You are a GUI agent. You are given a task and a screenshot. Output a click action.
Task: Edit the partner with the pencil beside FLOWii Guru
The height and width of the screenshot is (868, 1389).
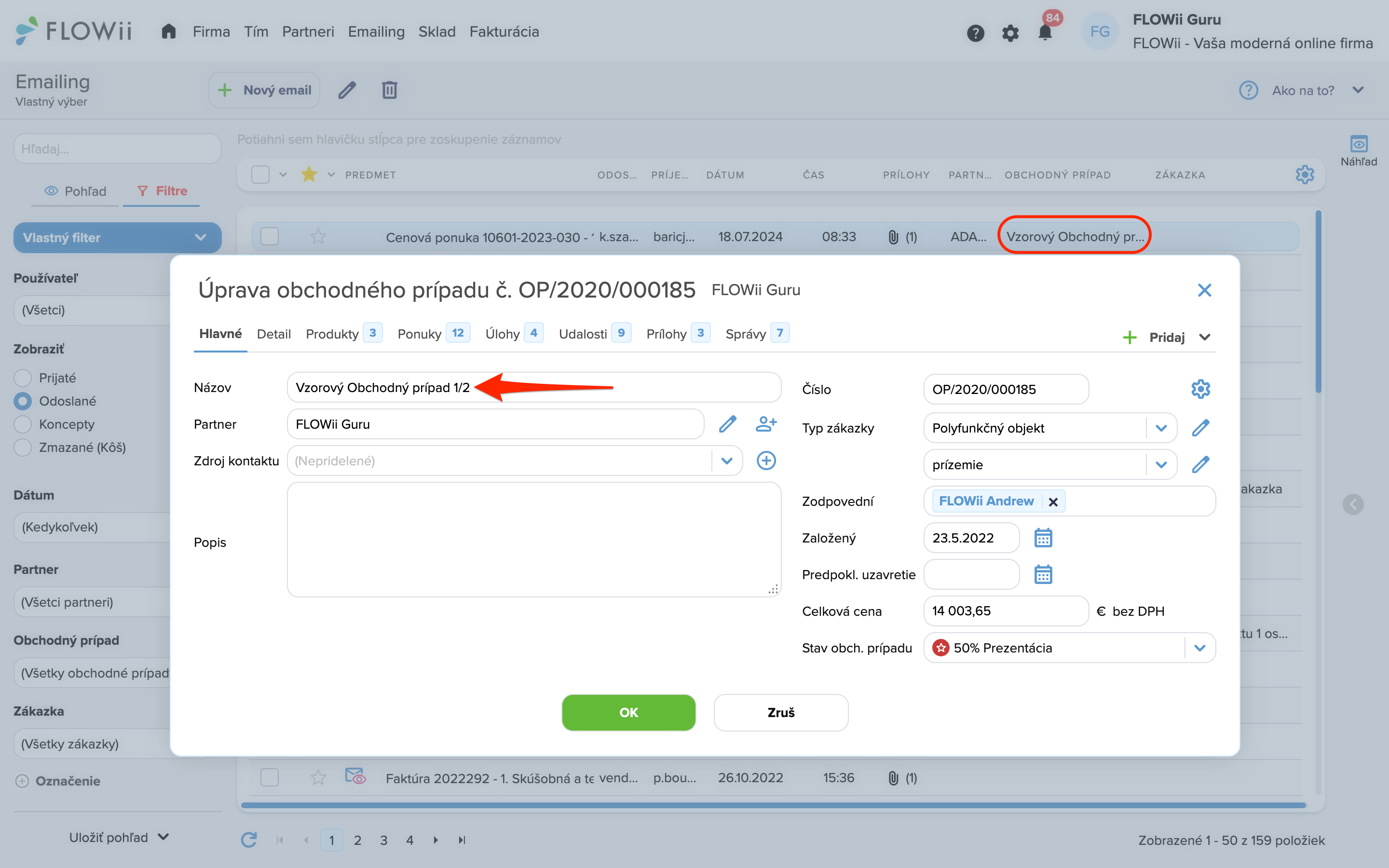[727, 424]
